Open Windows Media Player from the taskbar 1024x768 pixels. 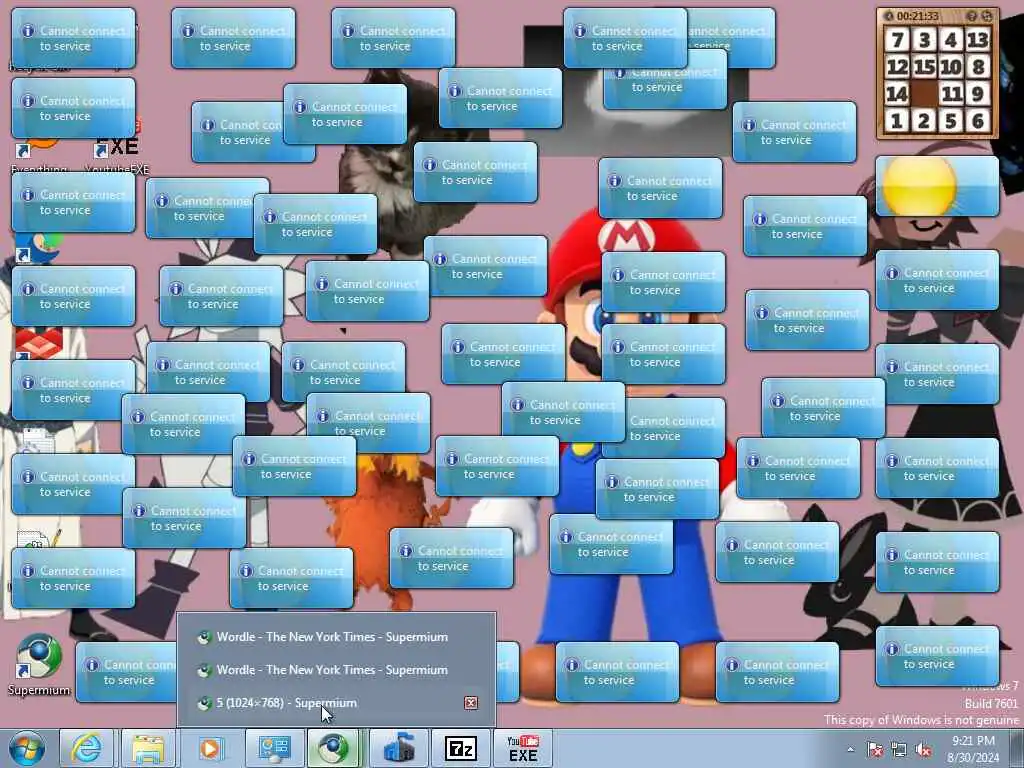click(210, 748)
